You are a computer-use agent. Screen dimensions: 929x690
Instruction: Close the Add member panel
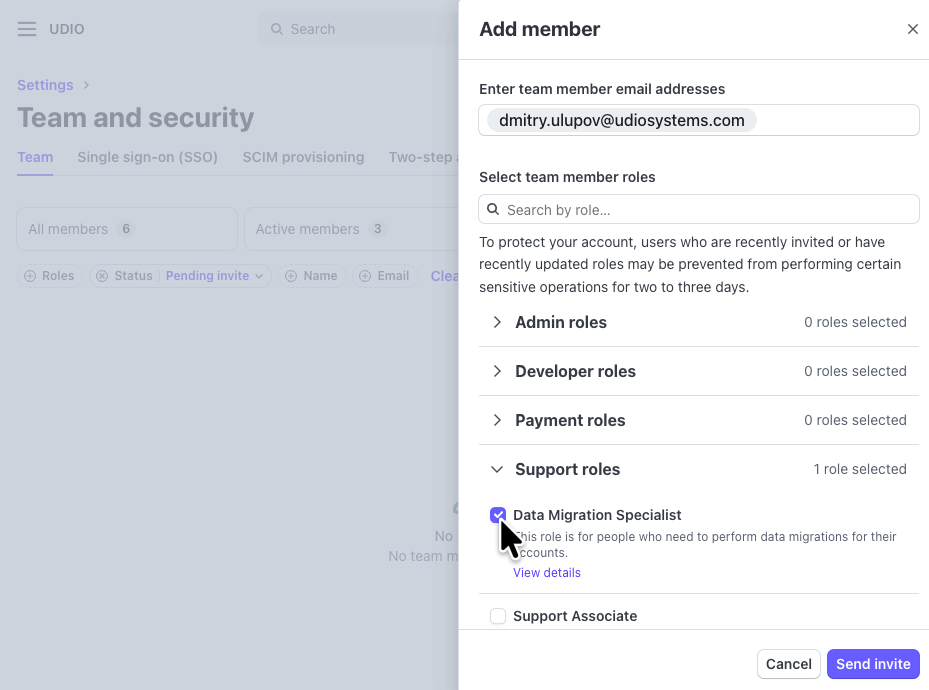pos(912,29)
